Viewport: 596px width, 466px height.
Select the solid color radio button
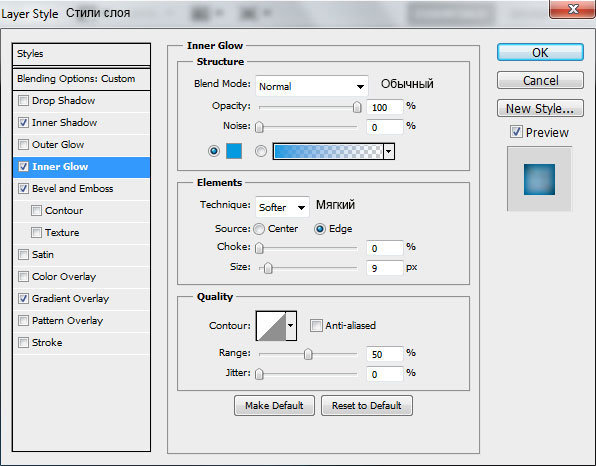pyautogui.click(x=214, y=151)
